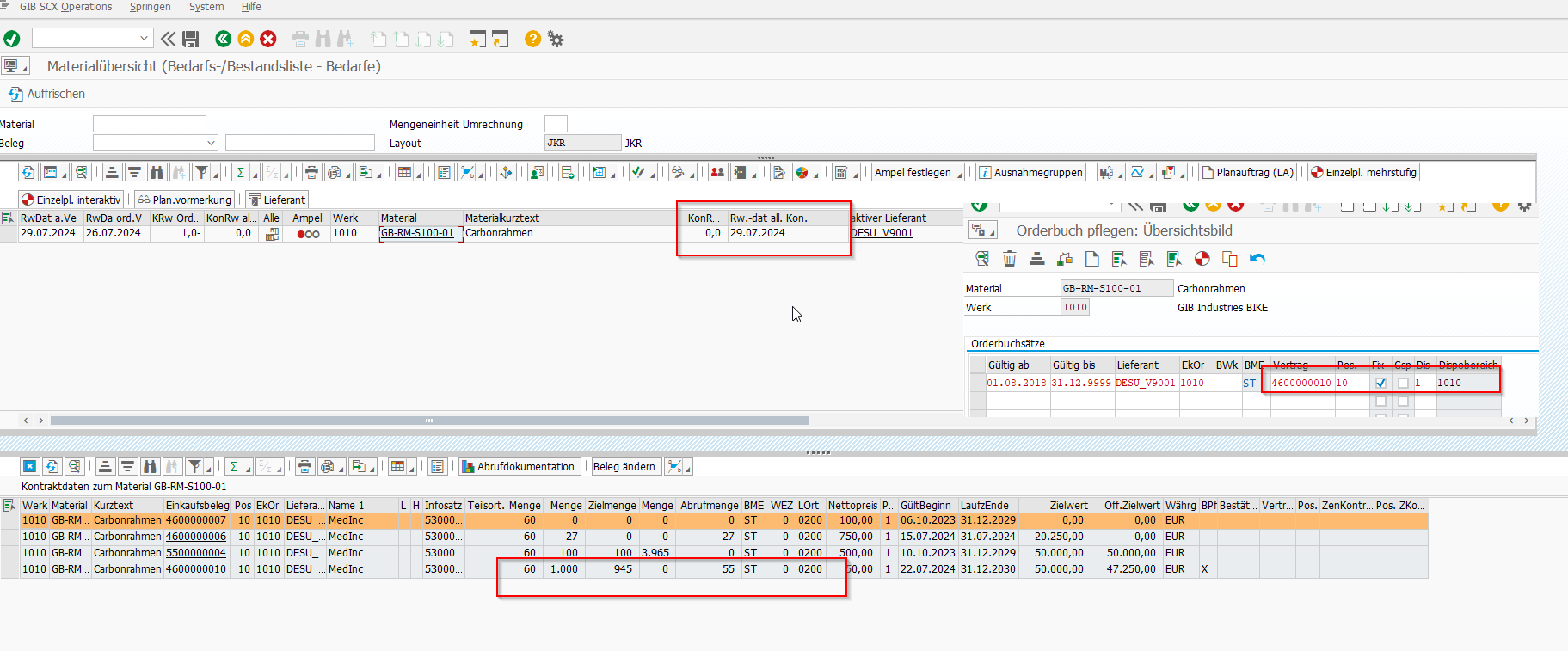Image resolution: width=1568 pixels, height=651 pixels.
Task: Click the blue undo arrow in Orderbuch
Action: [x=1257, y=259]
